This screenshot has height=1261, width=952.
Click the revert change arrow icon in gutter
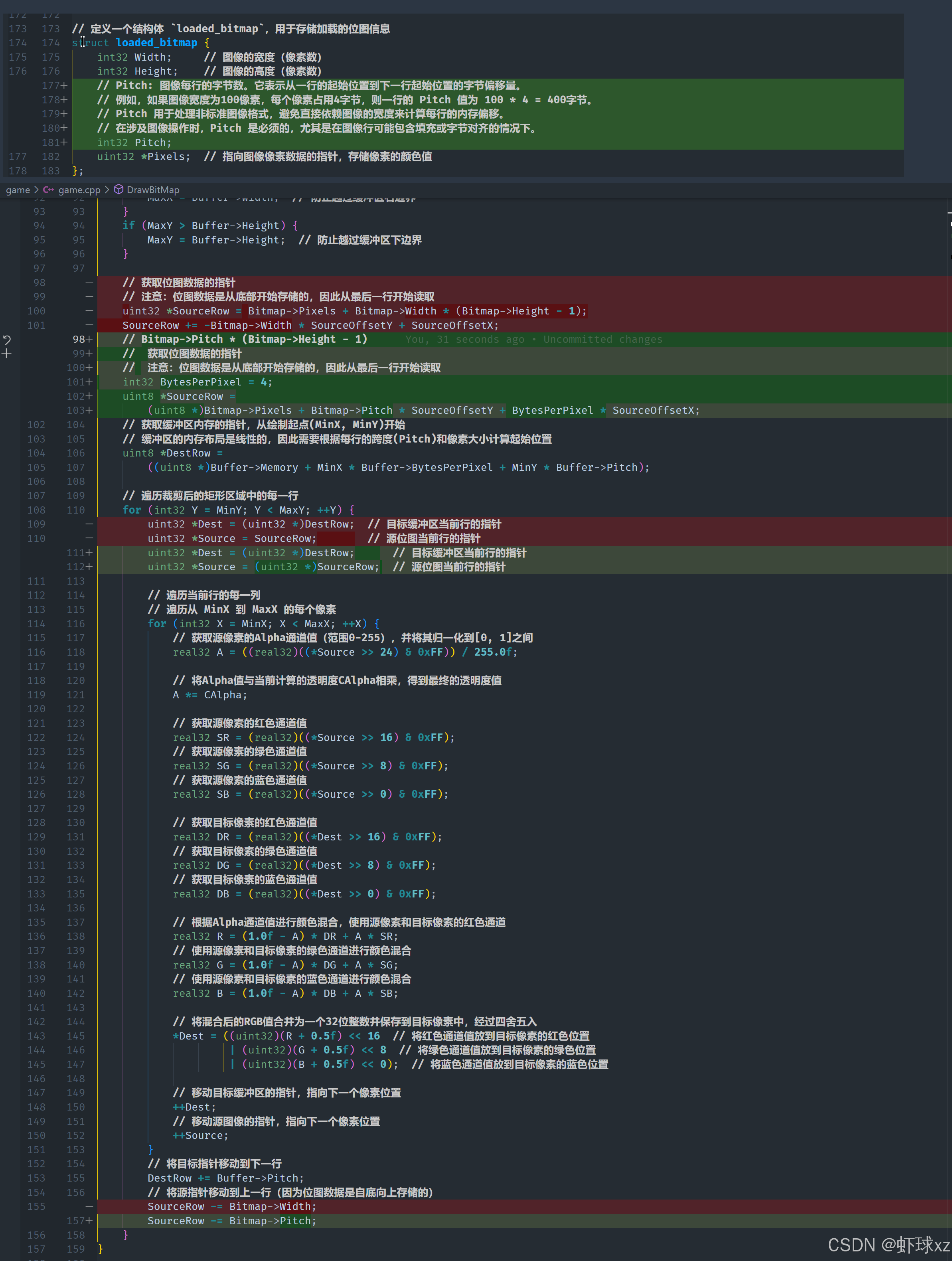[7, 340]
